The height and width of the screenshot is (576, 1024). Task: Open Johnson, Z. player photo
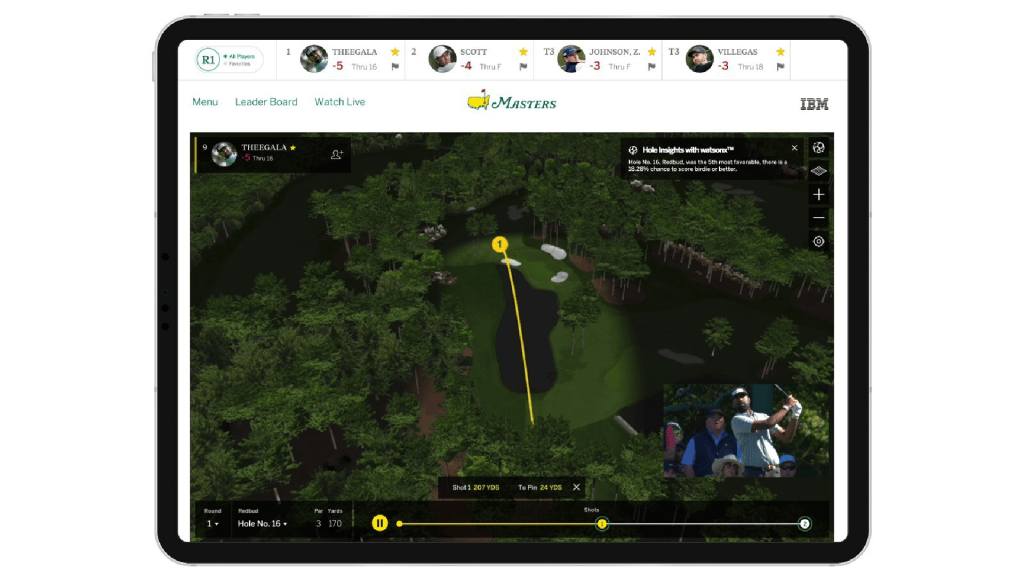pyautogui.click(x=571, y=59)
